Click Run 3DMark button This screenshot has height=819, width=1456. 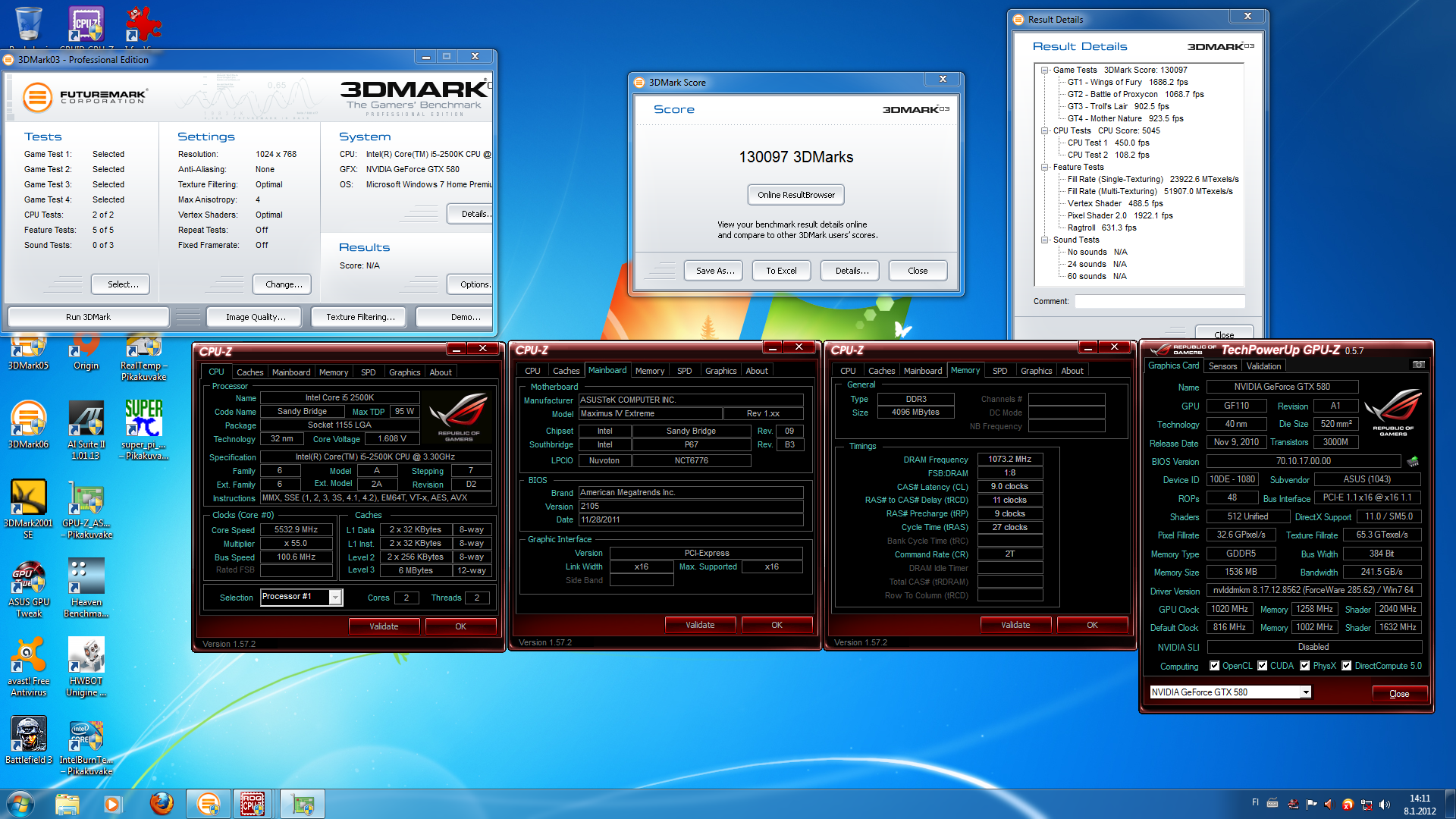pos(88,317)
